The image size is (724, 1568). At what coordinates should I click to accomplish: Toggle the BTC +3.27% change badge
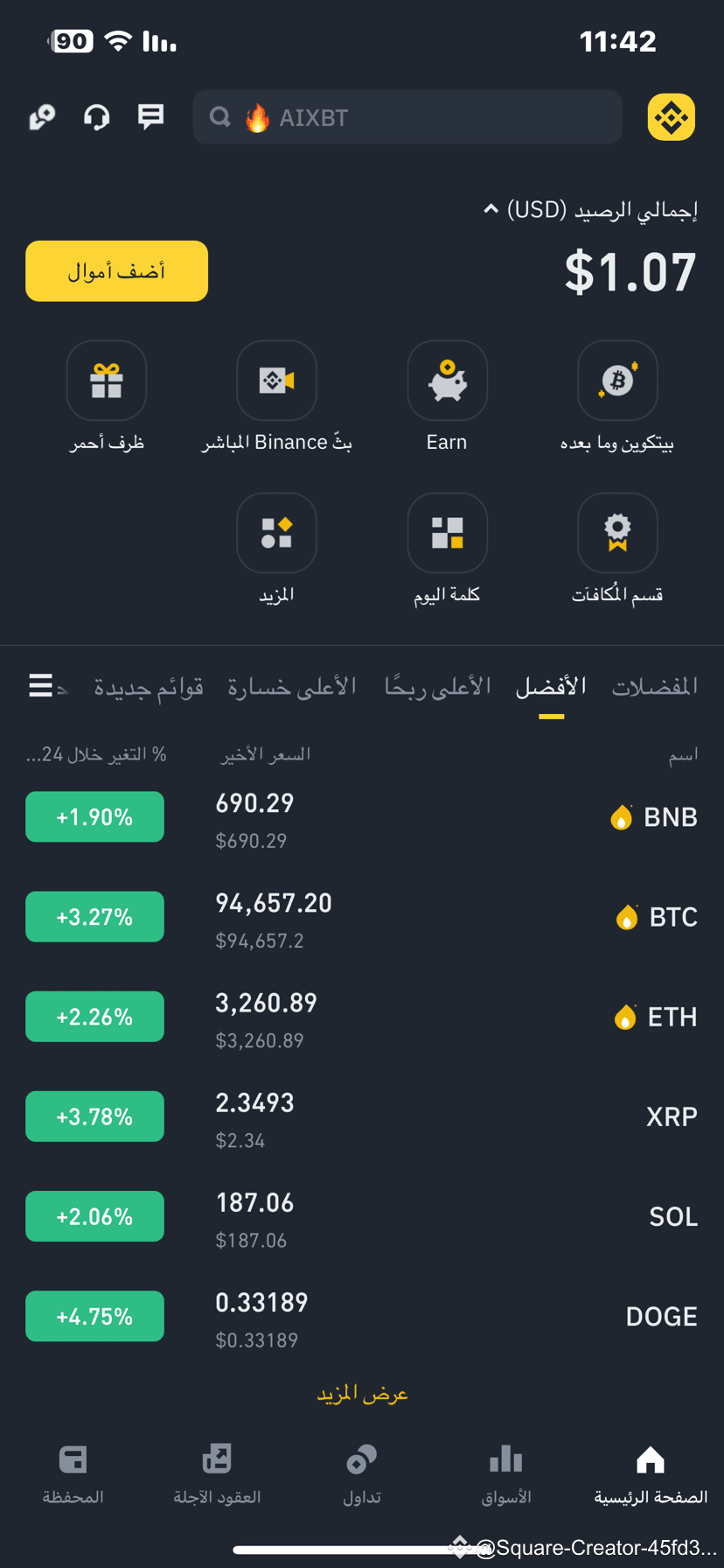point(94,917)
